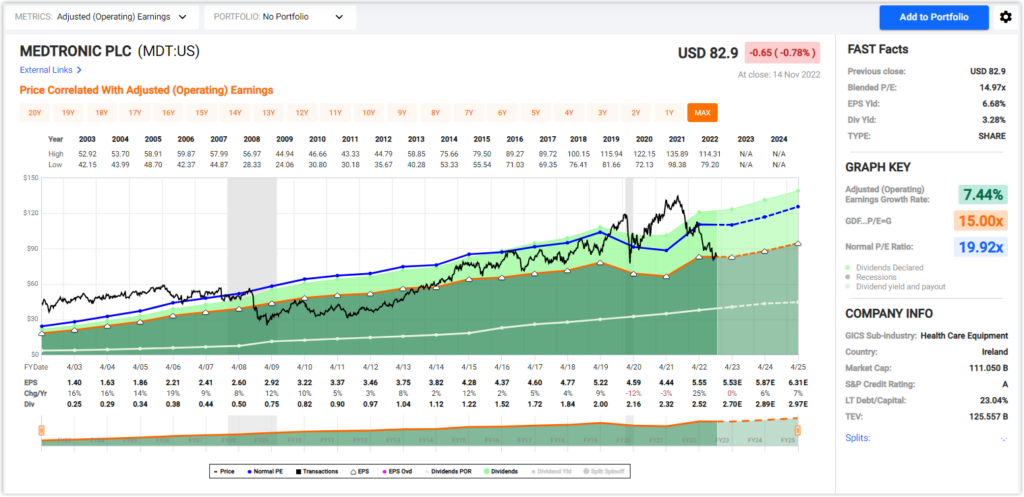Select the 7Y time range tab
The image size is (1024, 497).
point(469,113)
